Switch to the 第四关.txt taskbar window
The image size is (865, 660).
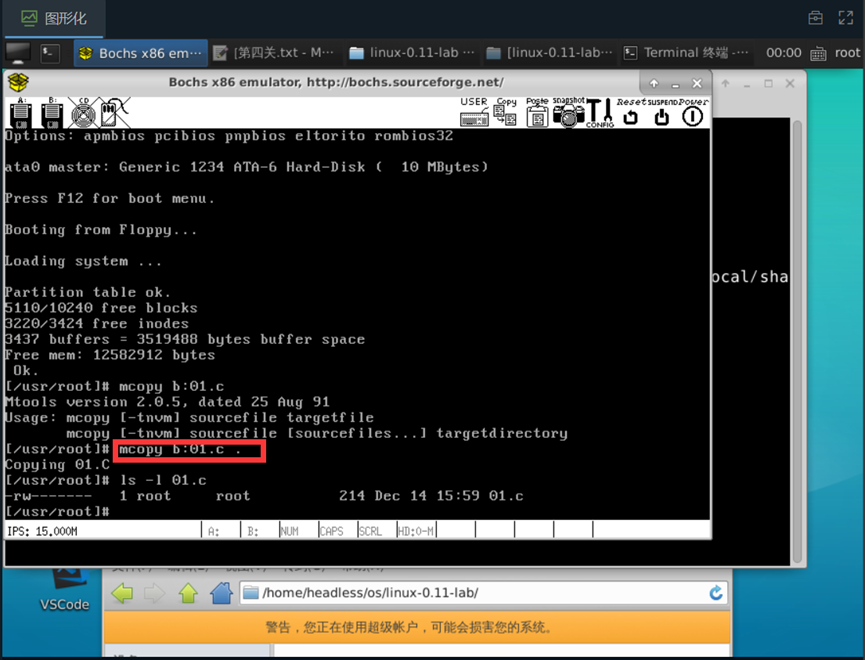274,53
